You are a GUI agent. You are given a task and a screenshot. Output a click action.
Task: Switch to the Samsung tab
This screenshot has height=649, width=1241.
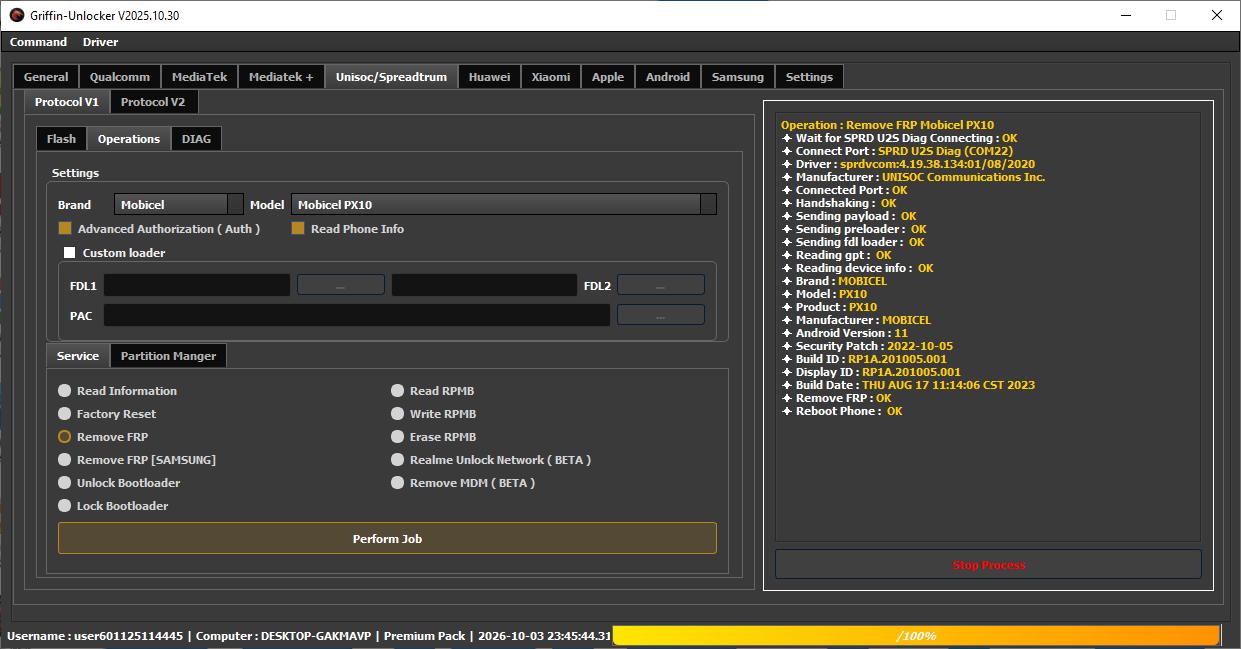tap(737, 77)
